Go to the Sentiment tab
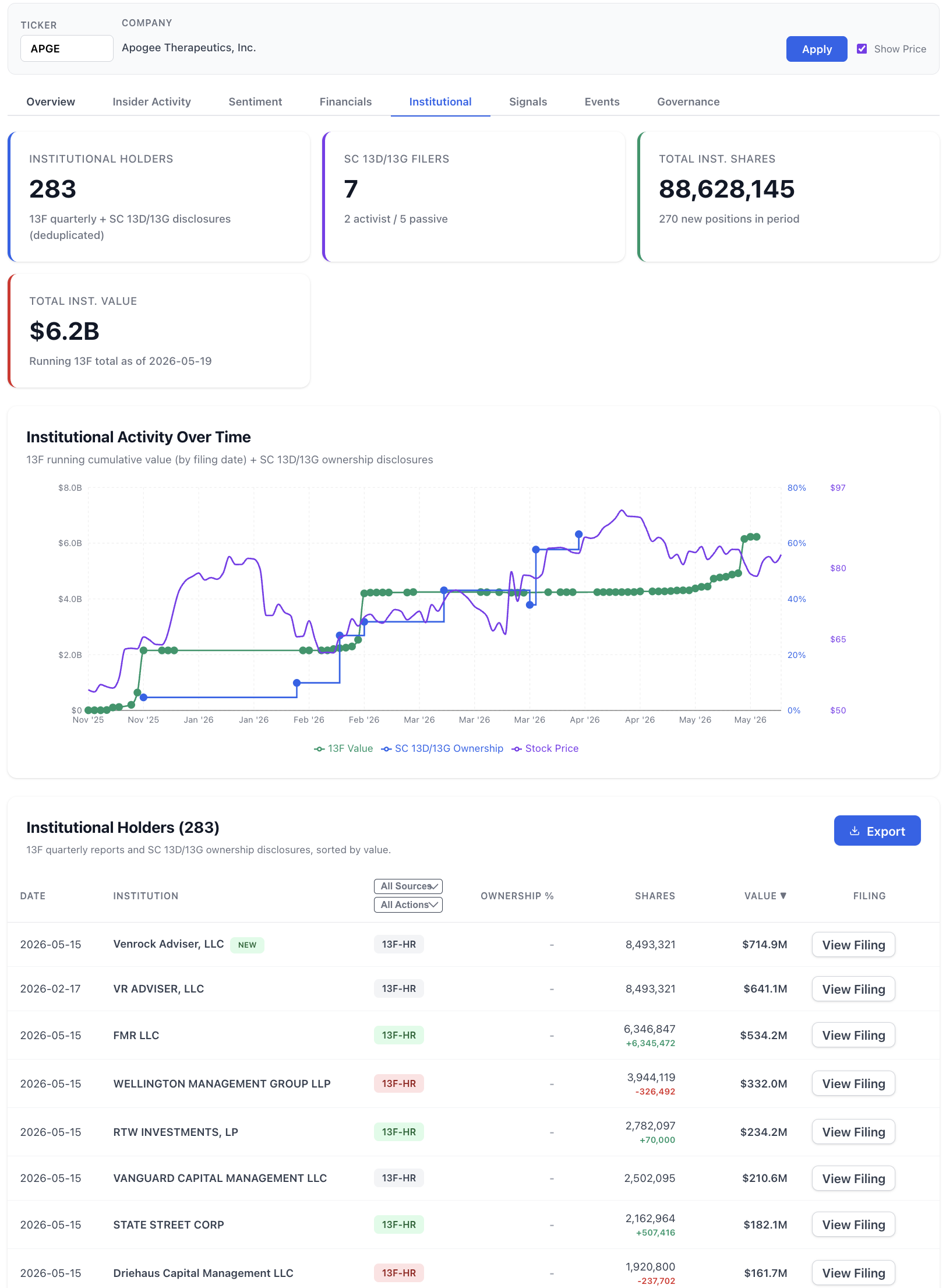The width and height of the screenshot is (946, 1288). 255,102
